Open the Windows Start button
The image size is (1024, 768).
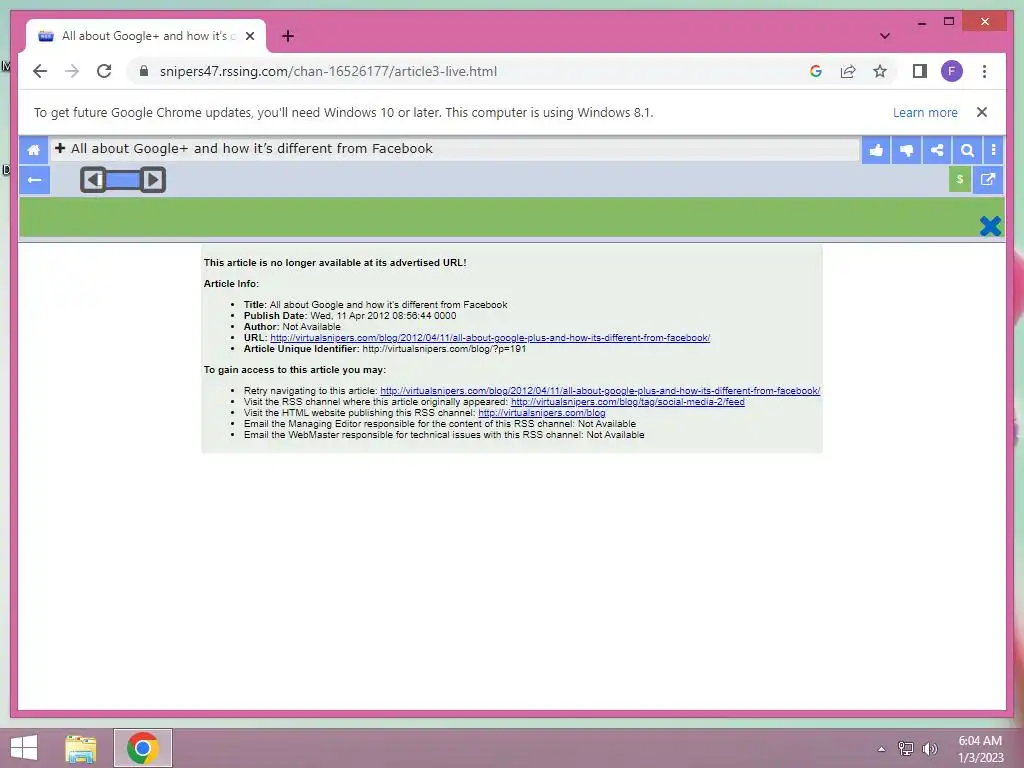click(x=24, y=748)
